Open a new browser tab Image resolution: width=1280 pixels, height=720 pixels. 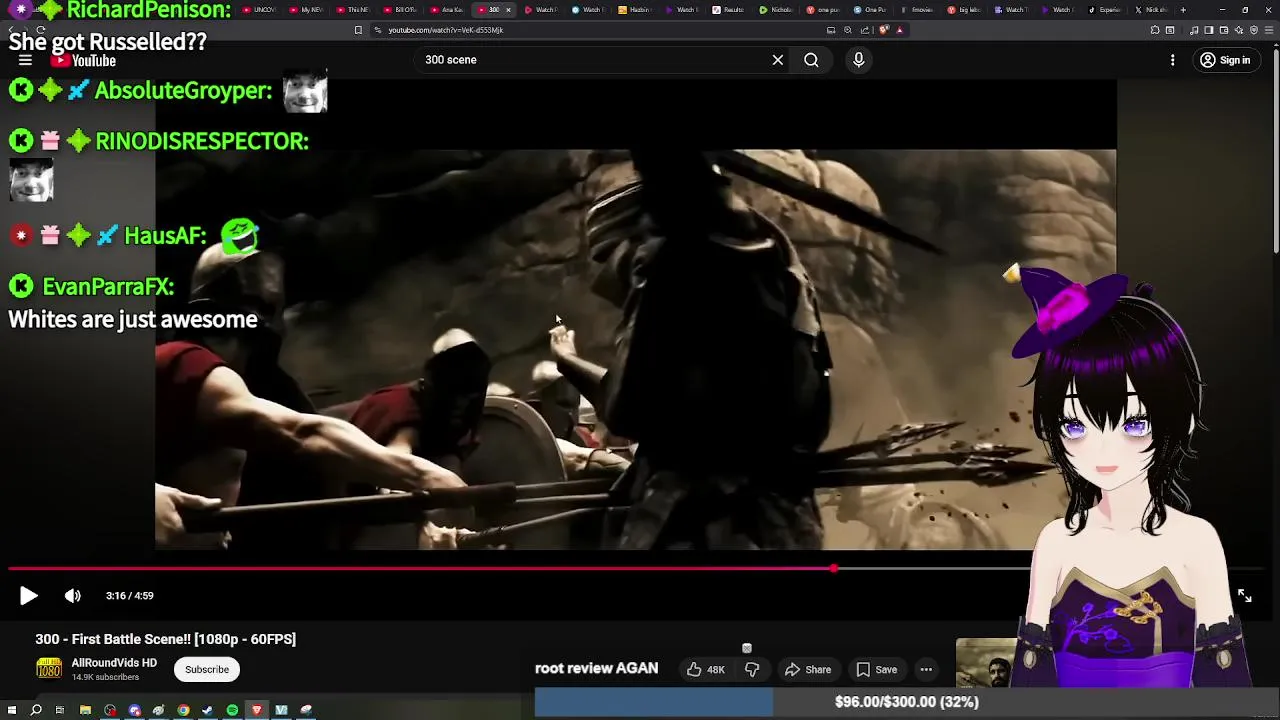1183,10
